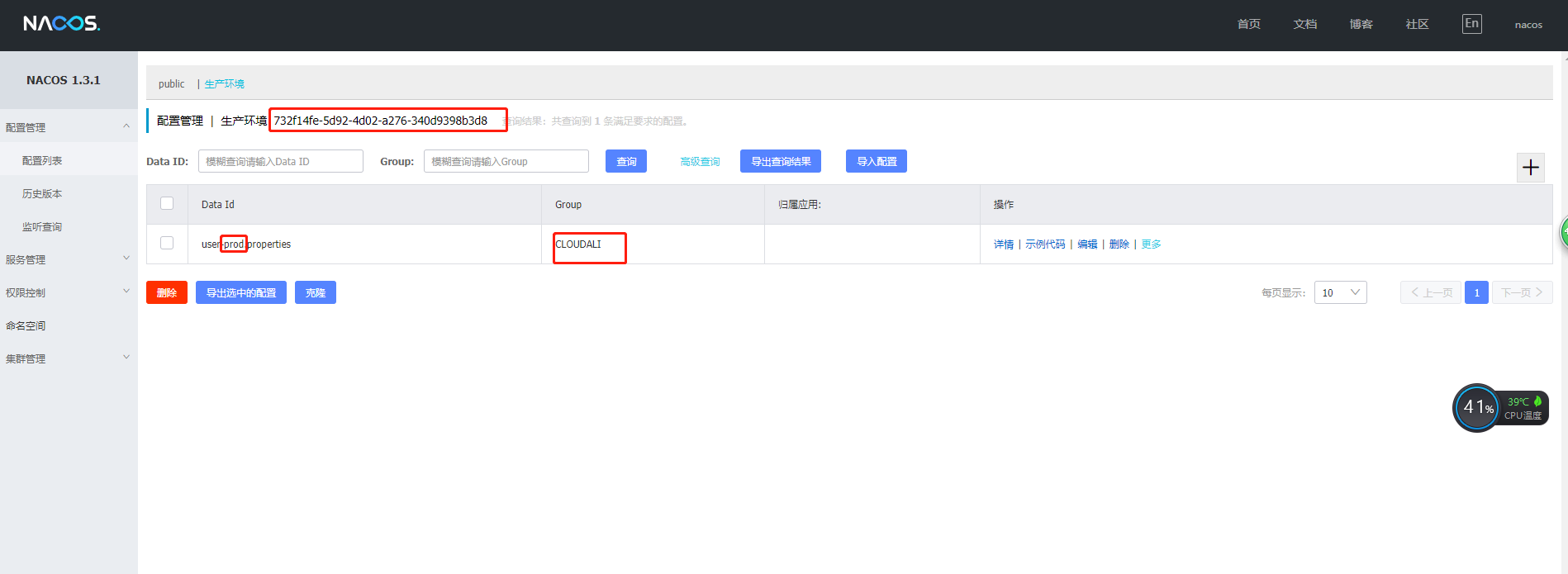Click page number 1 in pagination
The height and width of the screenshot is (574, 1568).
coord(1476,292)
